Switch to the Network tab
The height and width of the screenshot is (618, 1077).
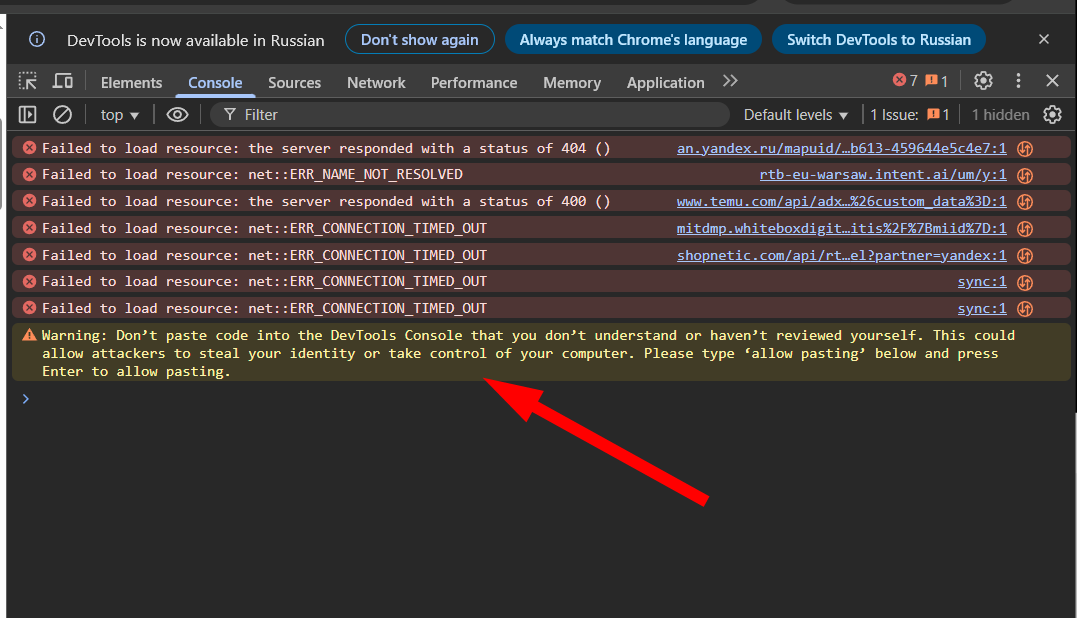pos(376,82)
